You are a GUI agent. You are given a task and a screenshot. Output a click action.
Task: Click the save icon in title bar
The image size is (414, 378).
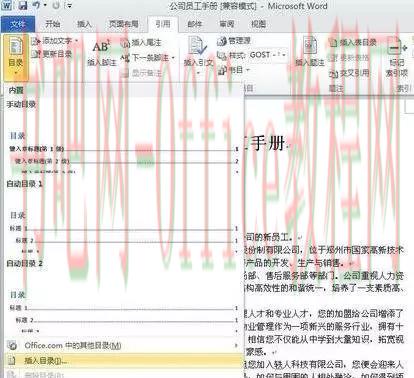pyautogui.click(x=23, y=5)
